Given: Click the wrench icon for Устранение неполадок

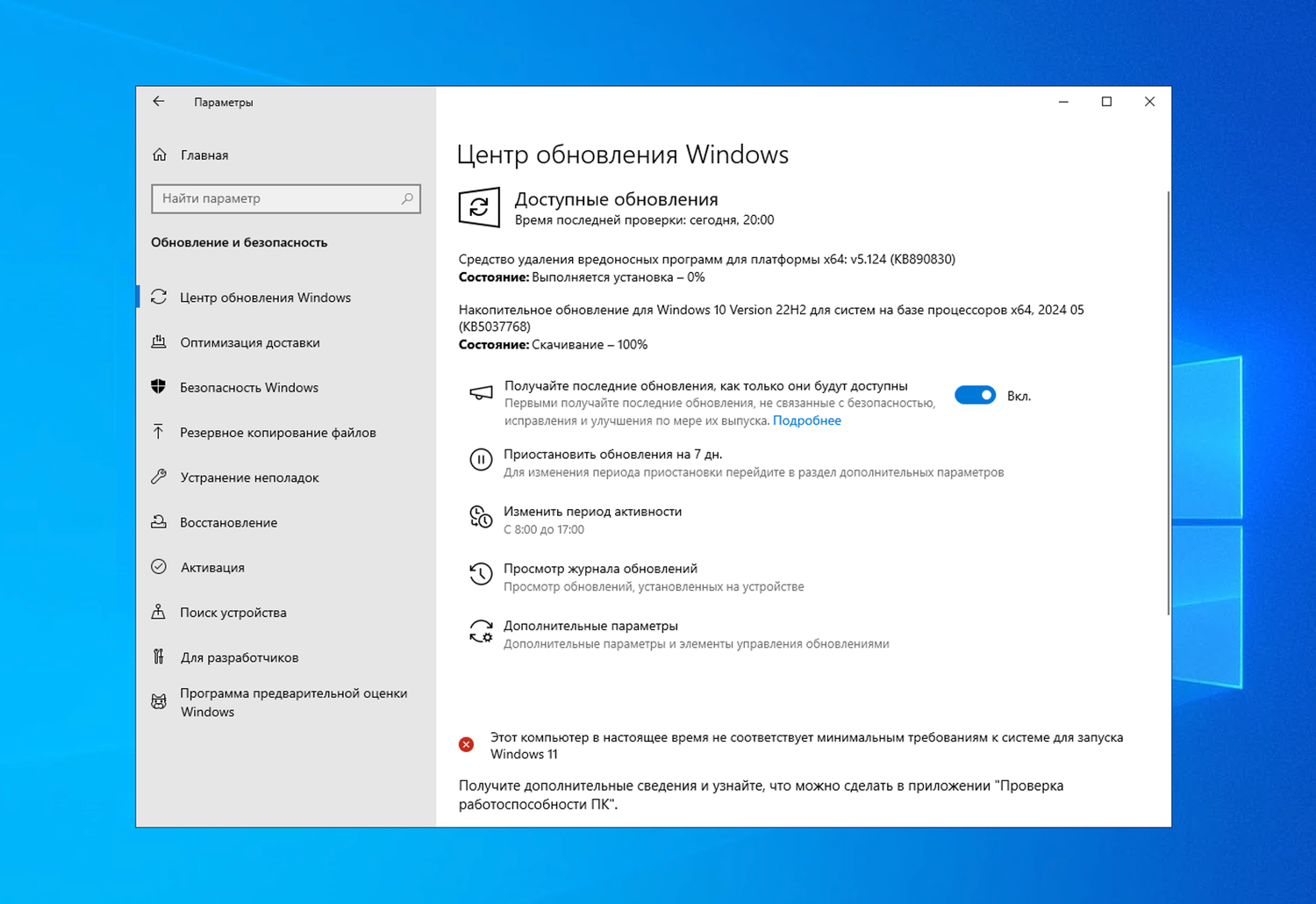Looking at the screenshot, I should point(159,477).
